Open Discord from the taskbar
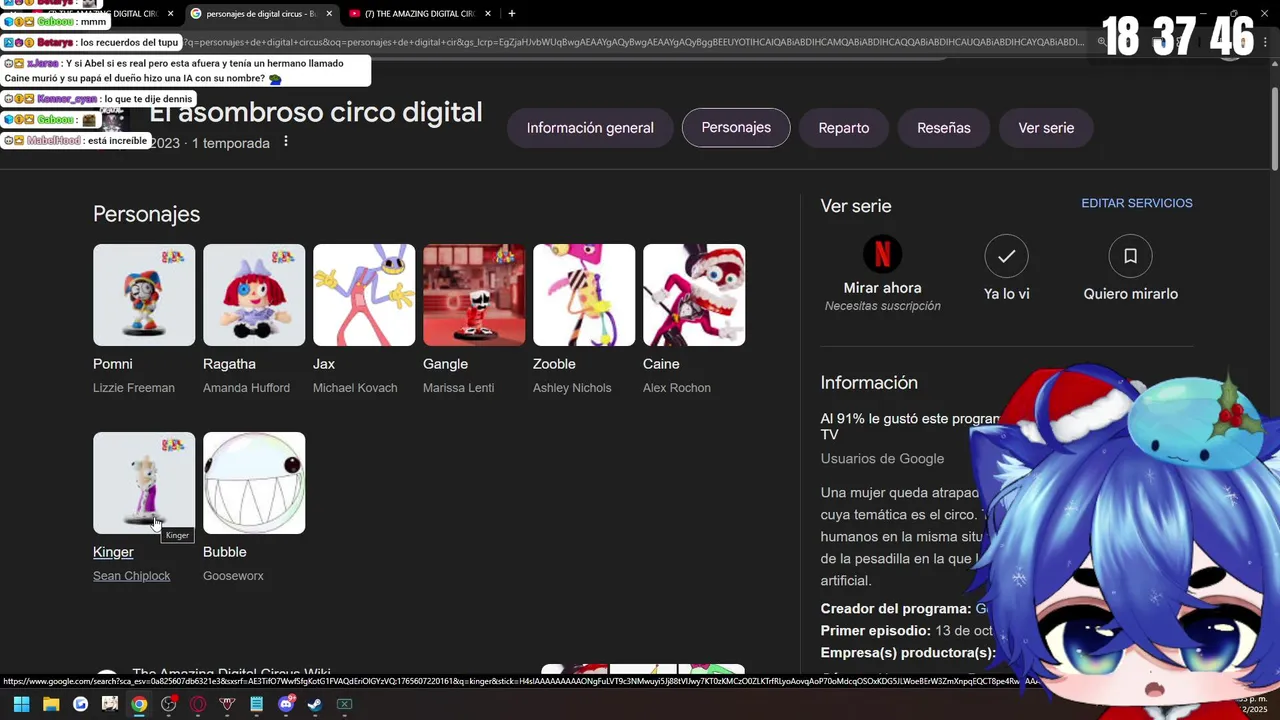 point(286,704)
